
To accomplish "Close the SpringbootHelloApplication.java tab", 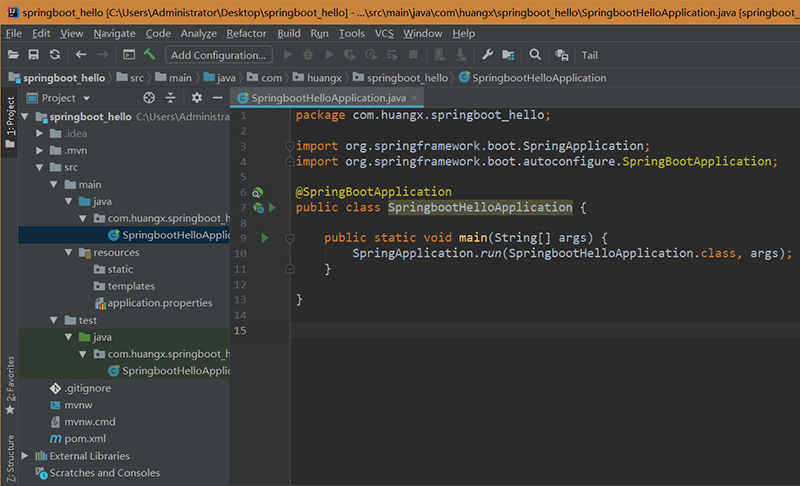I will [414, 98].
